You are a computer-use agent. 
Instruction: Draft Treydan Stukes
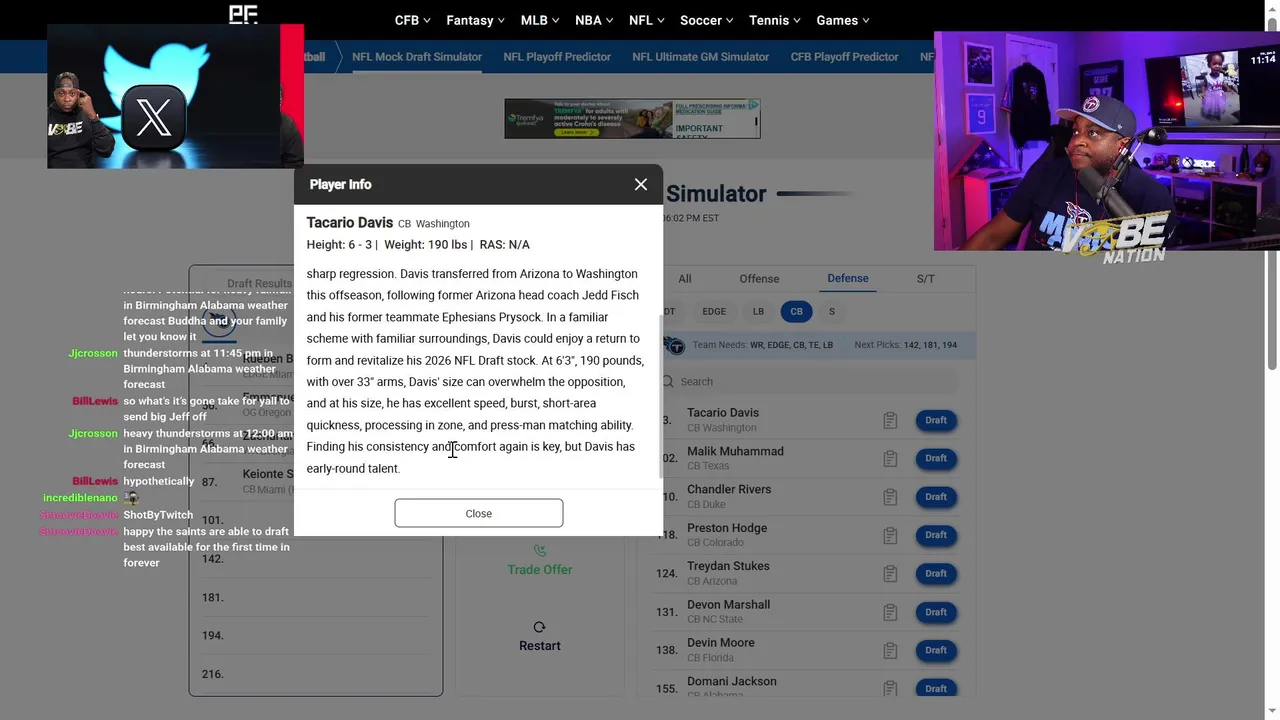(x=936, y=573)
